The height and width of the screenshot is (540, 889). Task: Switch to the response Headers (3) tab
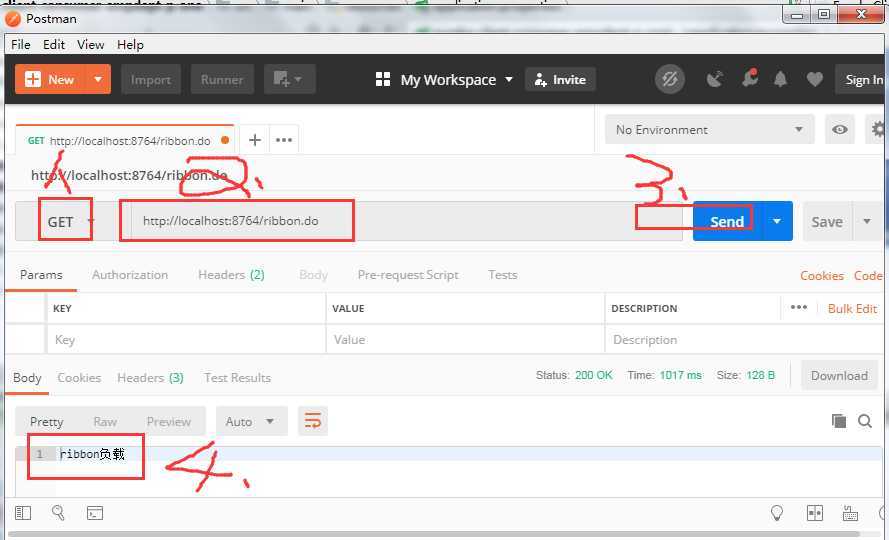point(150,378)
